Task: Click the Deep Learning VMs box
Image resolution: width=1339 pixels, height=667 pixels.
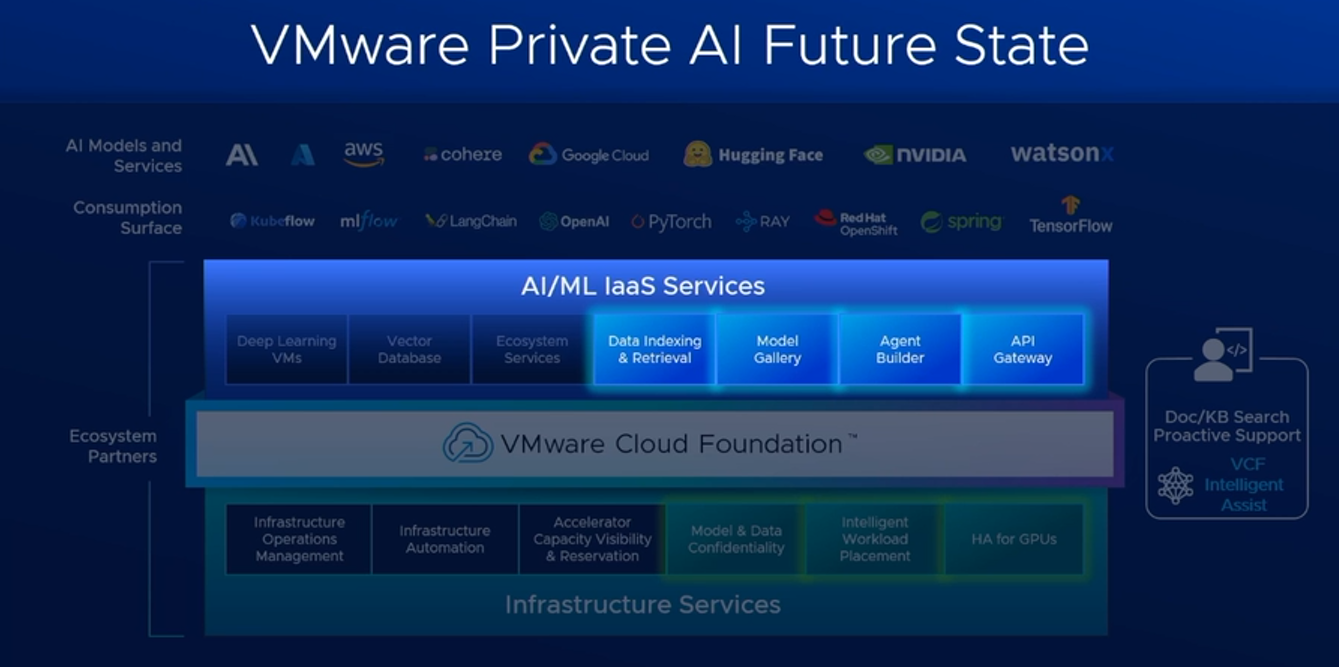Action: (286, 349)
